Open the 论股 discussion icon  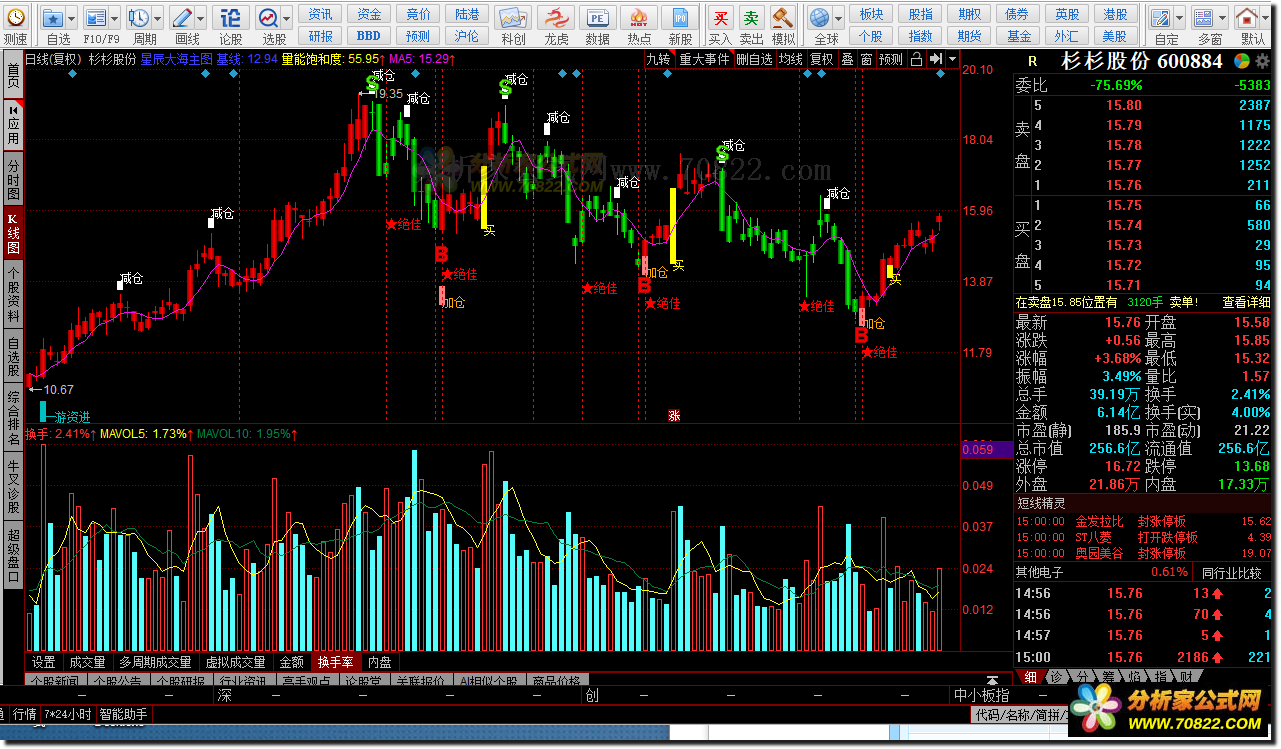[x=230, y=18]
